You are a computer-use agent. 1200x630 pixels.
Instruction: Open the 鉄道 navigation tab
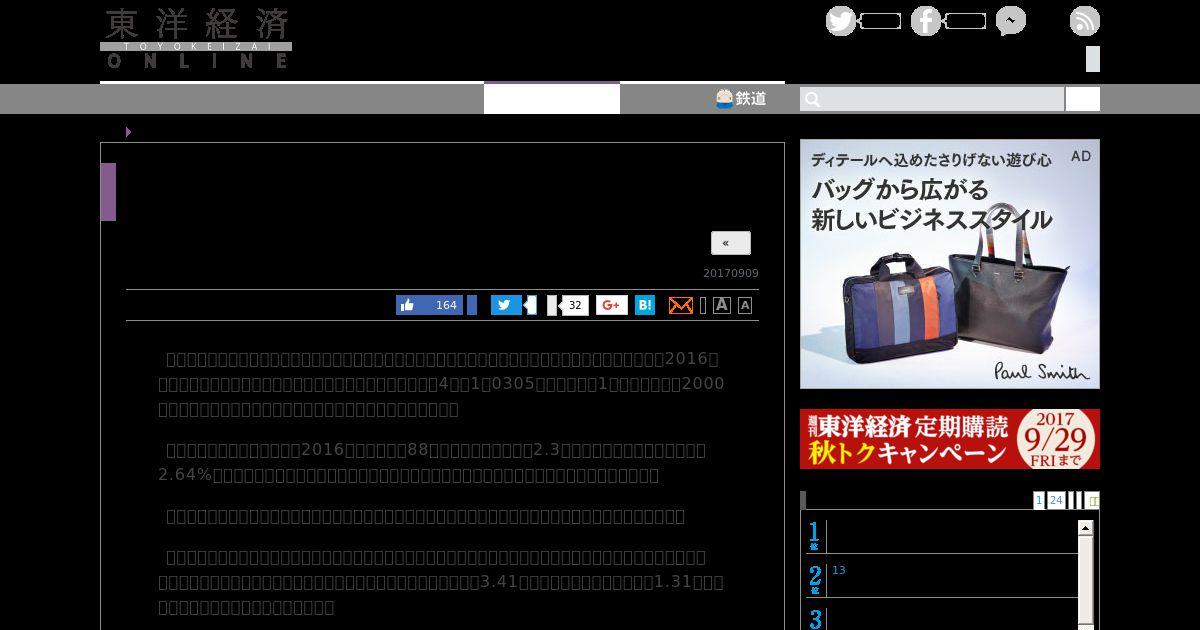[741, 98]
